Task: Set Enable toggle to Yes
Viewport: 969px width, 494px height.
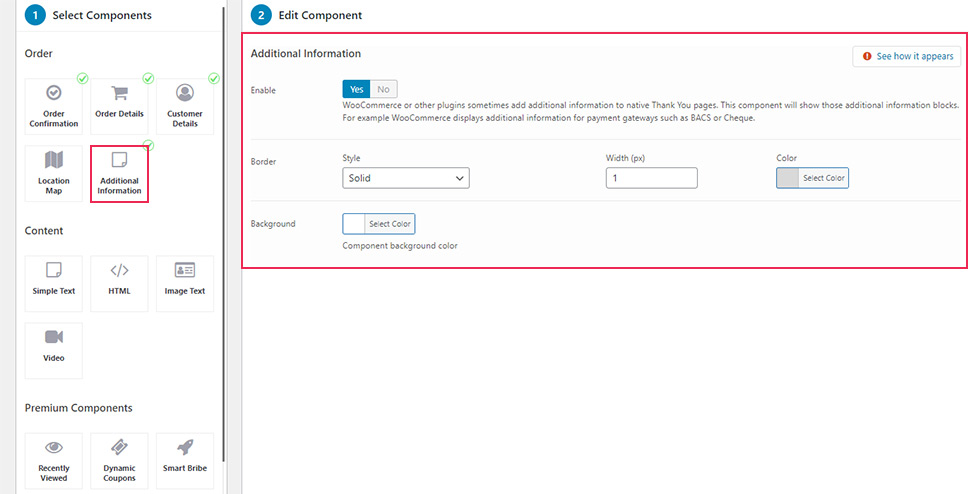Action: 357,89
